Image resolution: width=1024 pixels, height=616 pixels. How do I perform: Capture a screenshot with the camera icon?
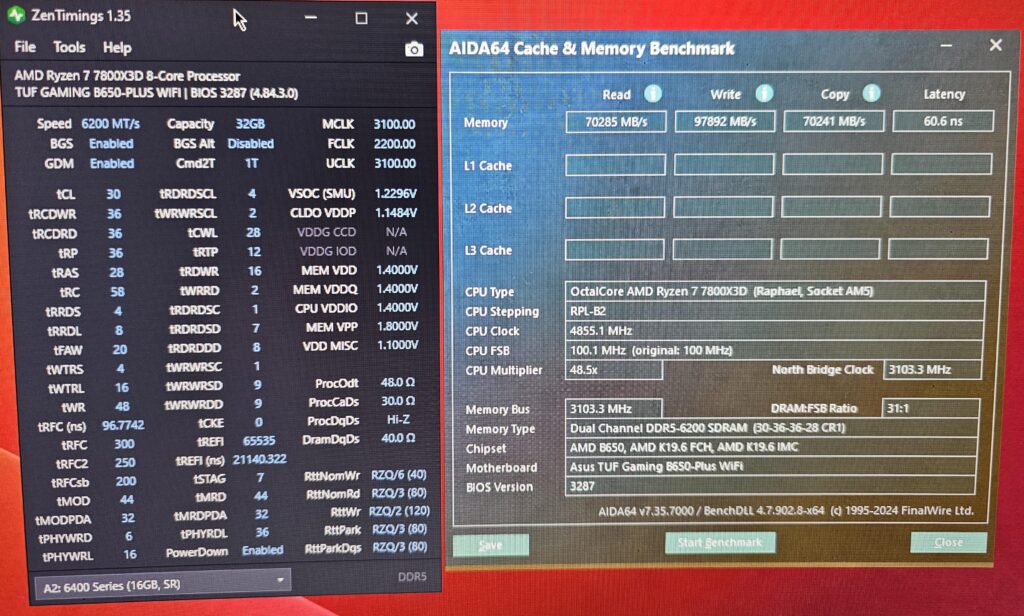414,46
